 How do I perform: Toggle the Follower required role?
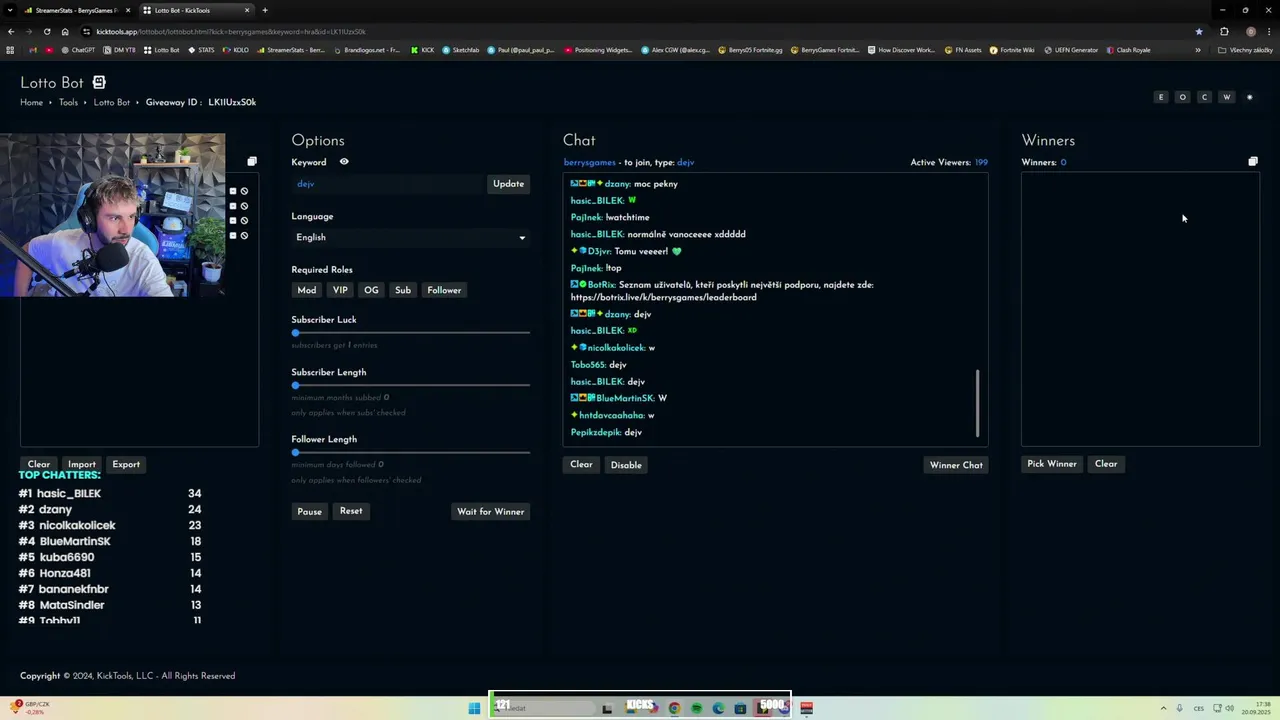444,290
